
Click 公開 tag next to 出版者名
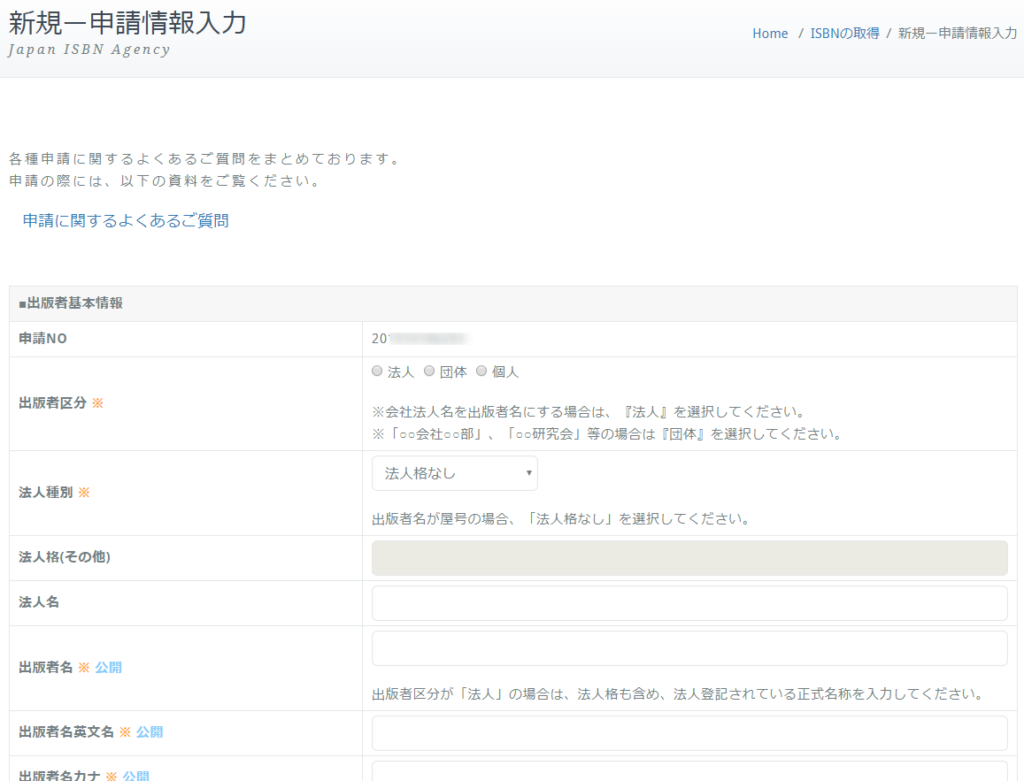click(x=108, y=667)
